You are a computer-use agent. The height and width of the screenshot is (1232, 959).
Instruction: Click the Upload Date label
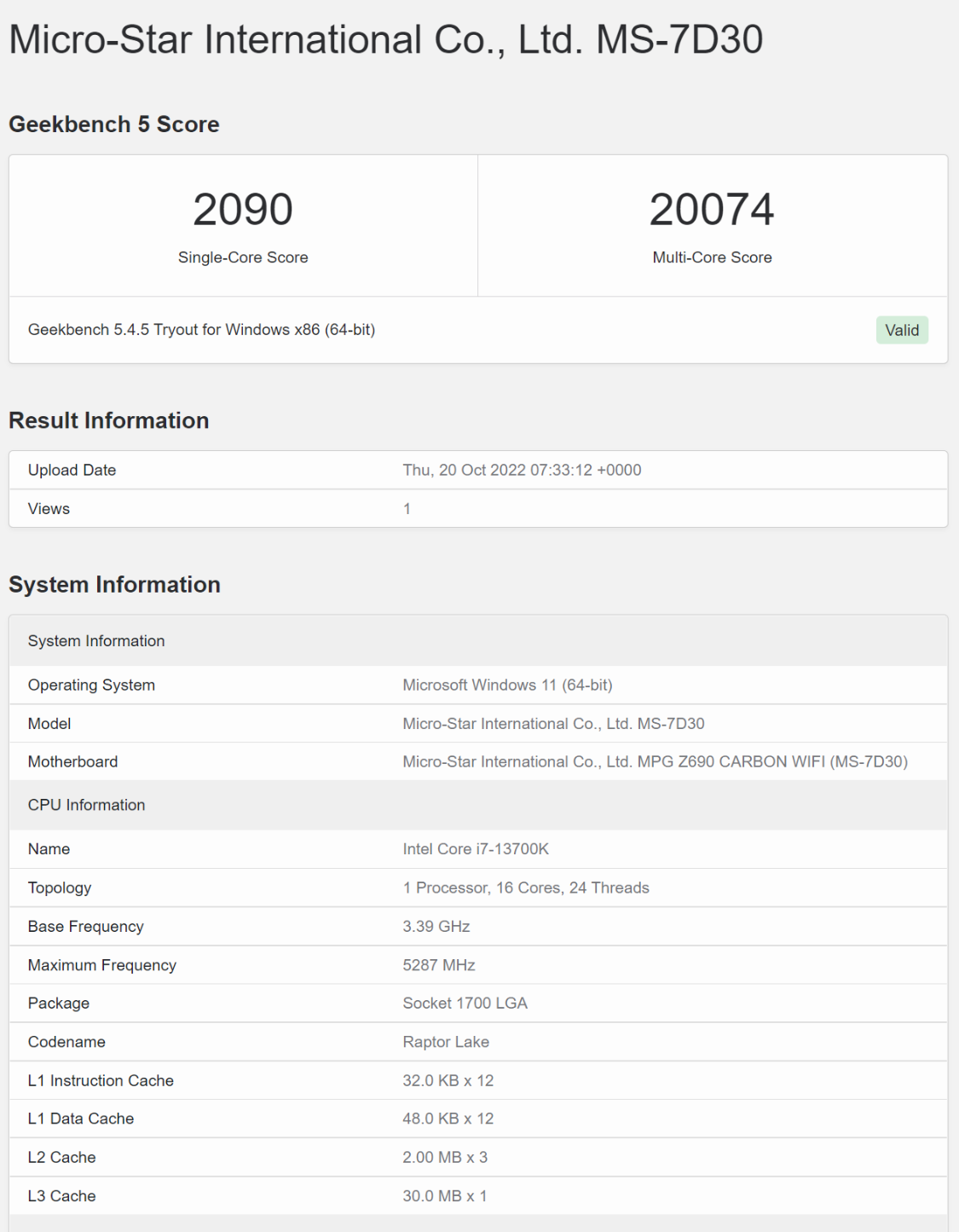click(x=72, y=470)
